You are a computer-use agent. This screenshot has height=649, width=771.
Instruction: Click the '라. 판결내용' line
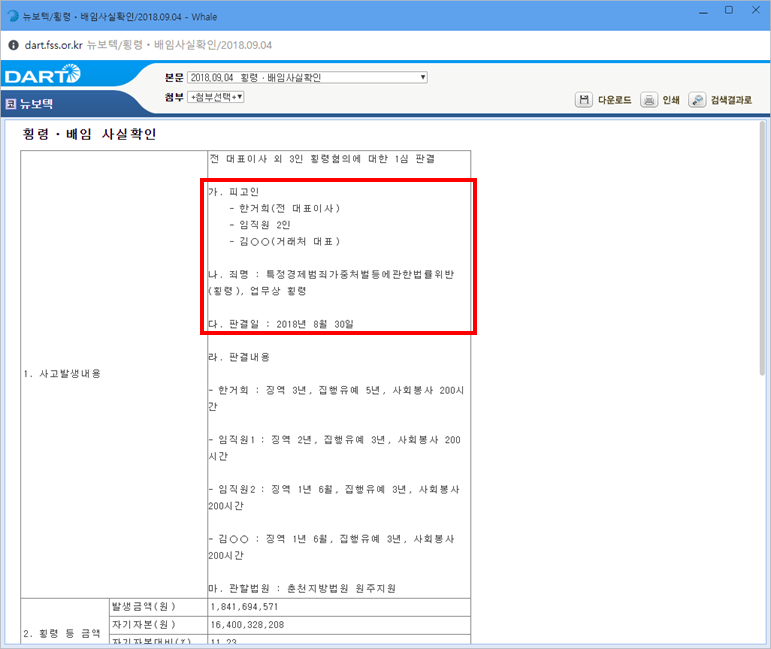[x=239, y=357]
